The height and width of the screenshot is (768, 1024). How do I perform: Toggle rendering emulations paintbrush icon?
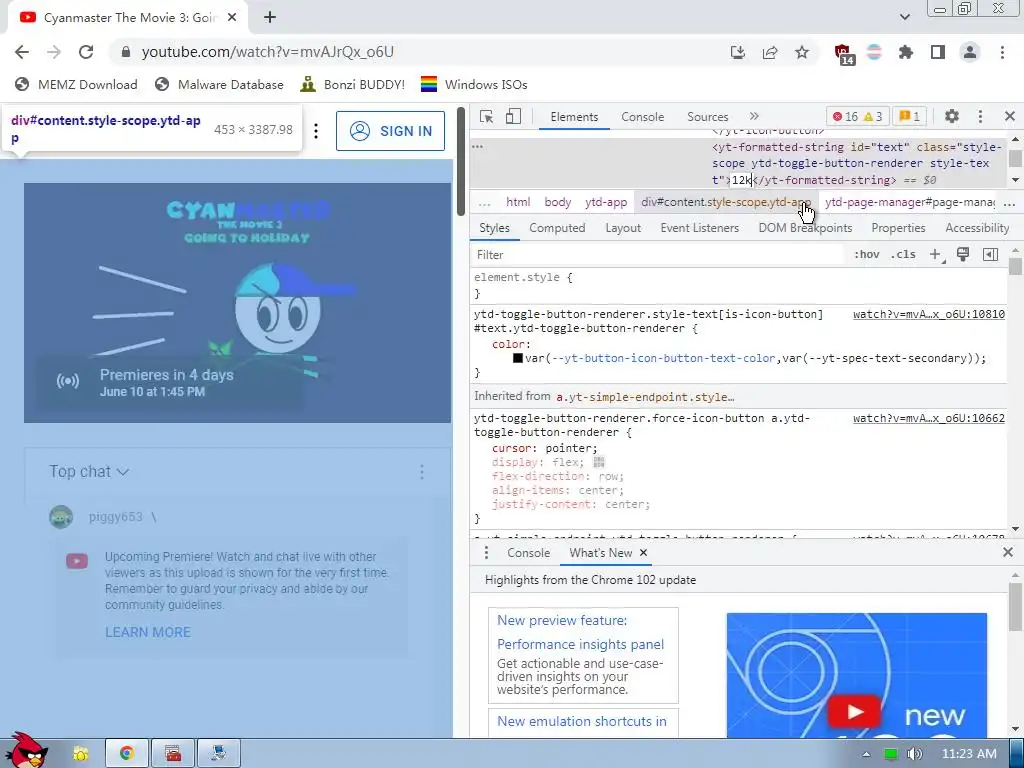click(963, 255)
